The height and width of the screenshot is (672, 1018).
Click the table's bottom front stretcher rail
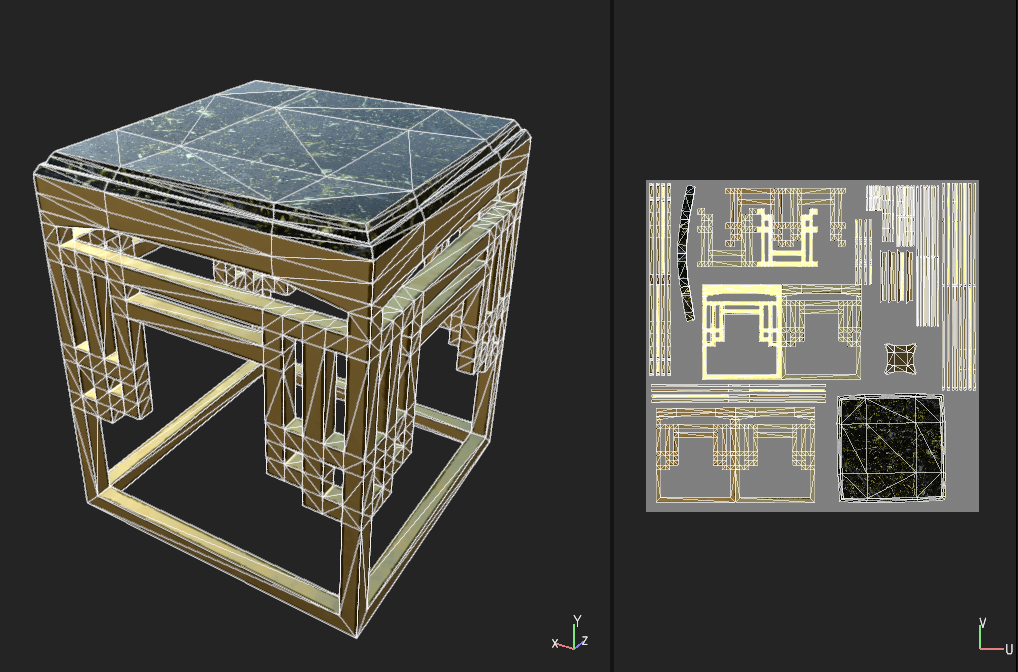click(x=221, y=560)
